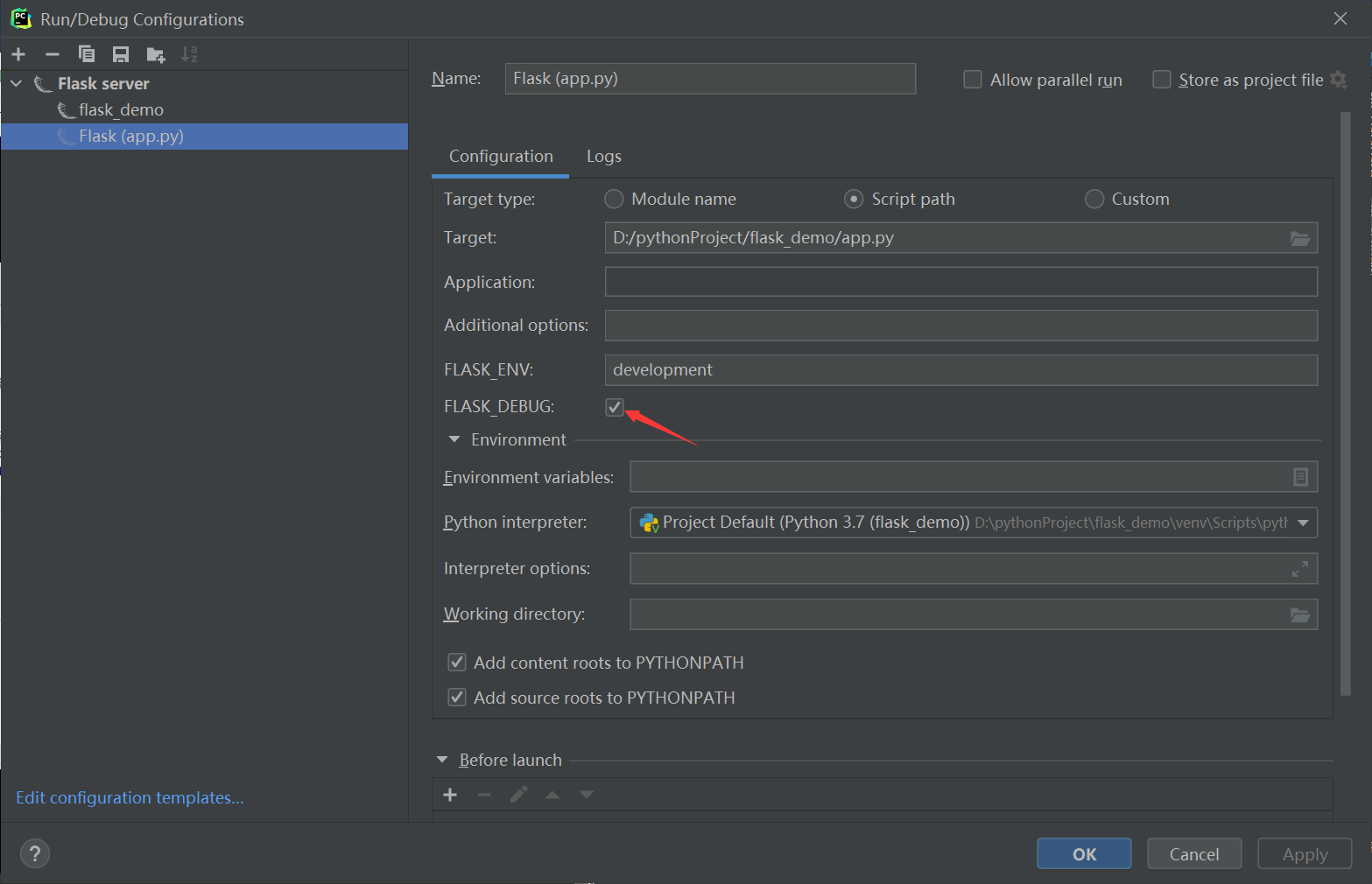Viewport: 1372px width, 884px height.
Task: Click the FLASK_ENV development field
Action: [x=961, y=370]
